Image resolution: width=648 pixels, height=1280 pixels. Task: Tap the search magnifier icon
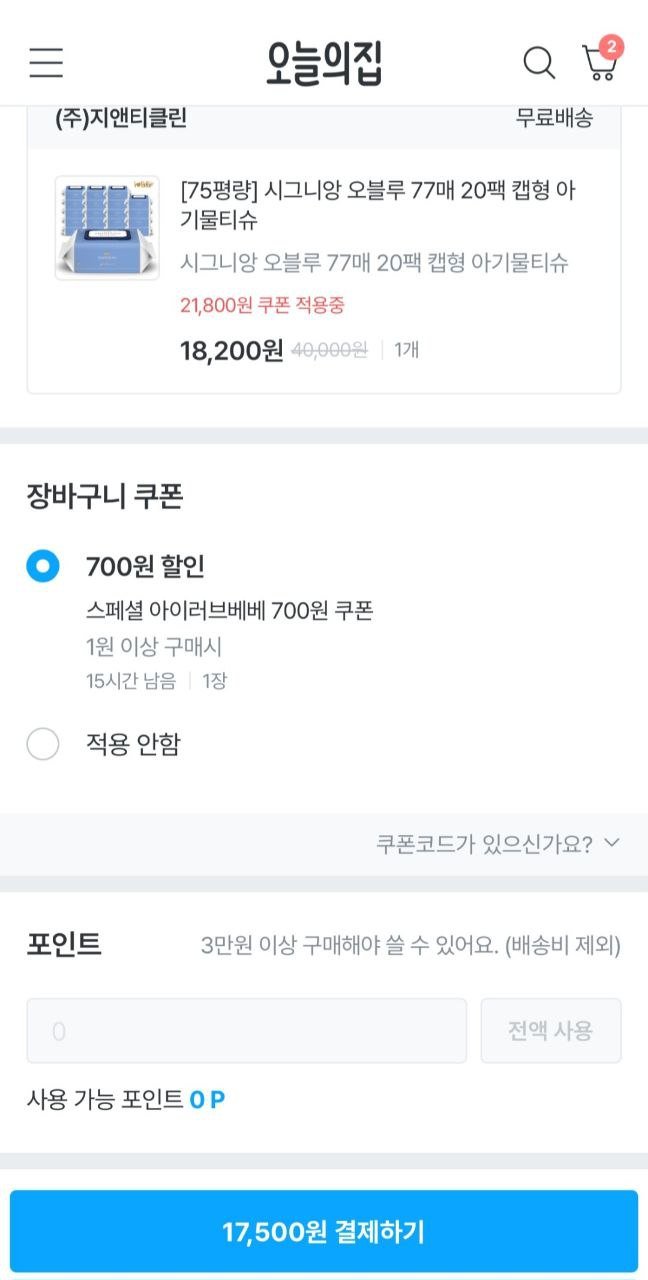[x=539, y=63]
